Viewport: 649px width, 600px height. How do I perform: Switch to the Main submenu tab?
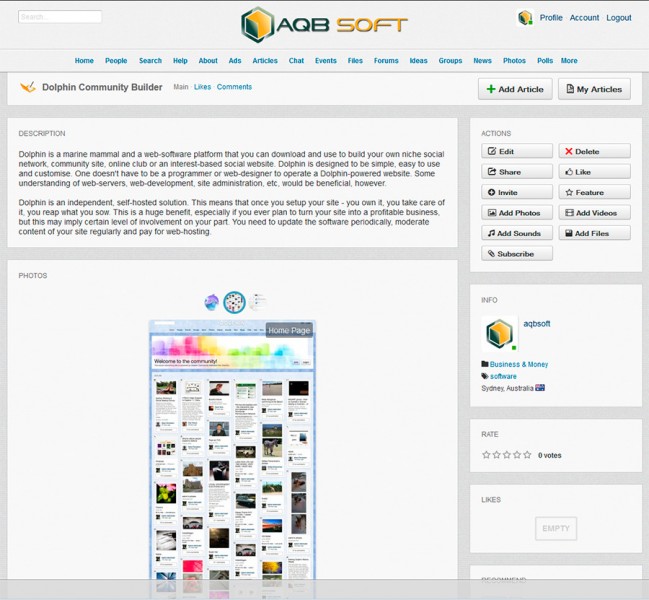tap(180, 87)
